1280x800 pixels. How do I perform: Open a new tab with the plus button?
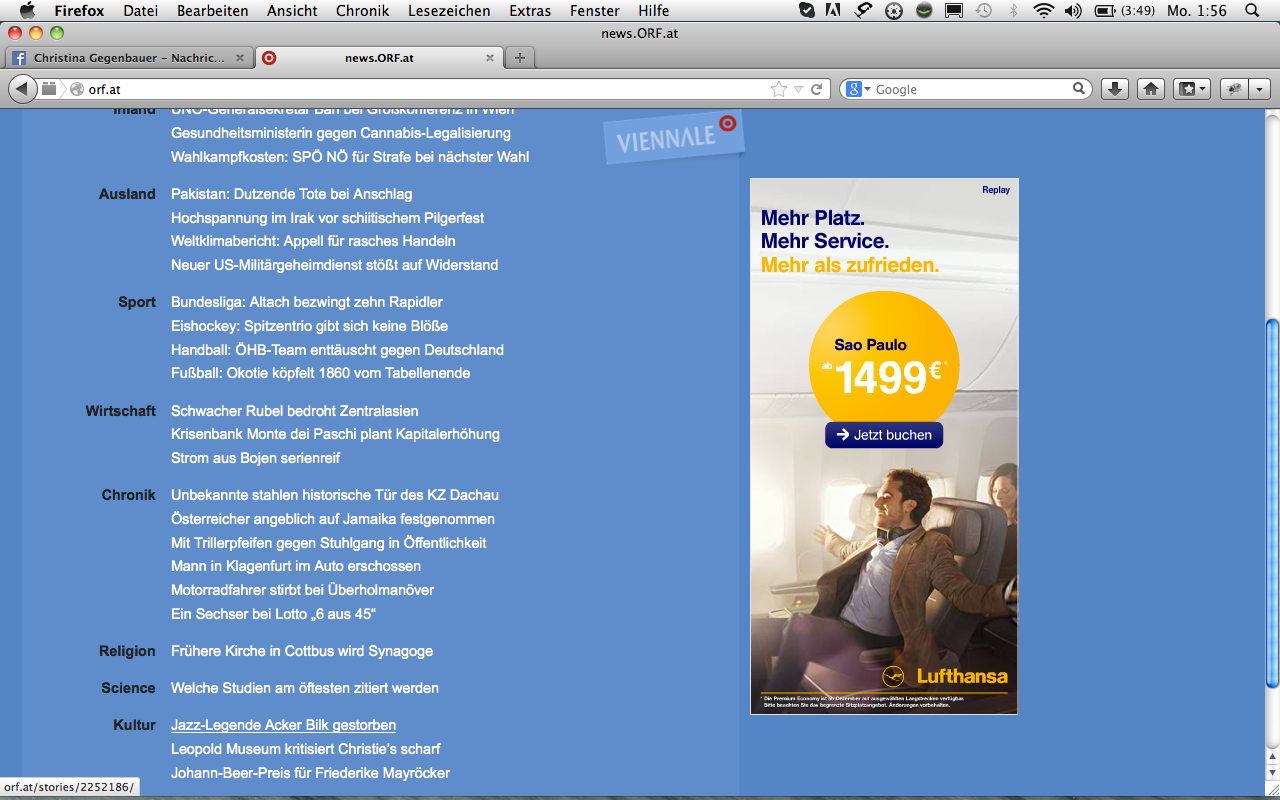[519, 57]
